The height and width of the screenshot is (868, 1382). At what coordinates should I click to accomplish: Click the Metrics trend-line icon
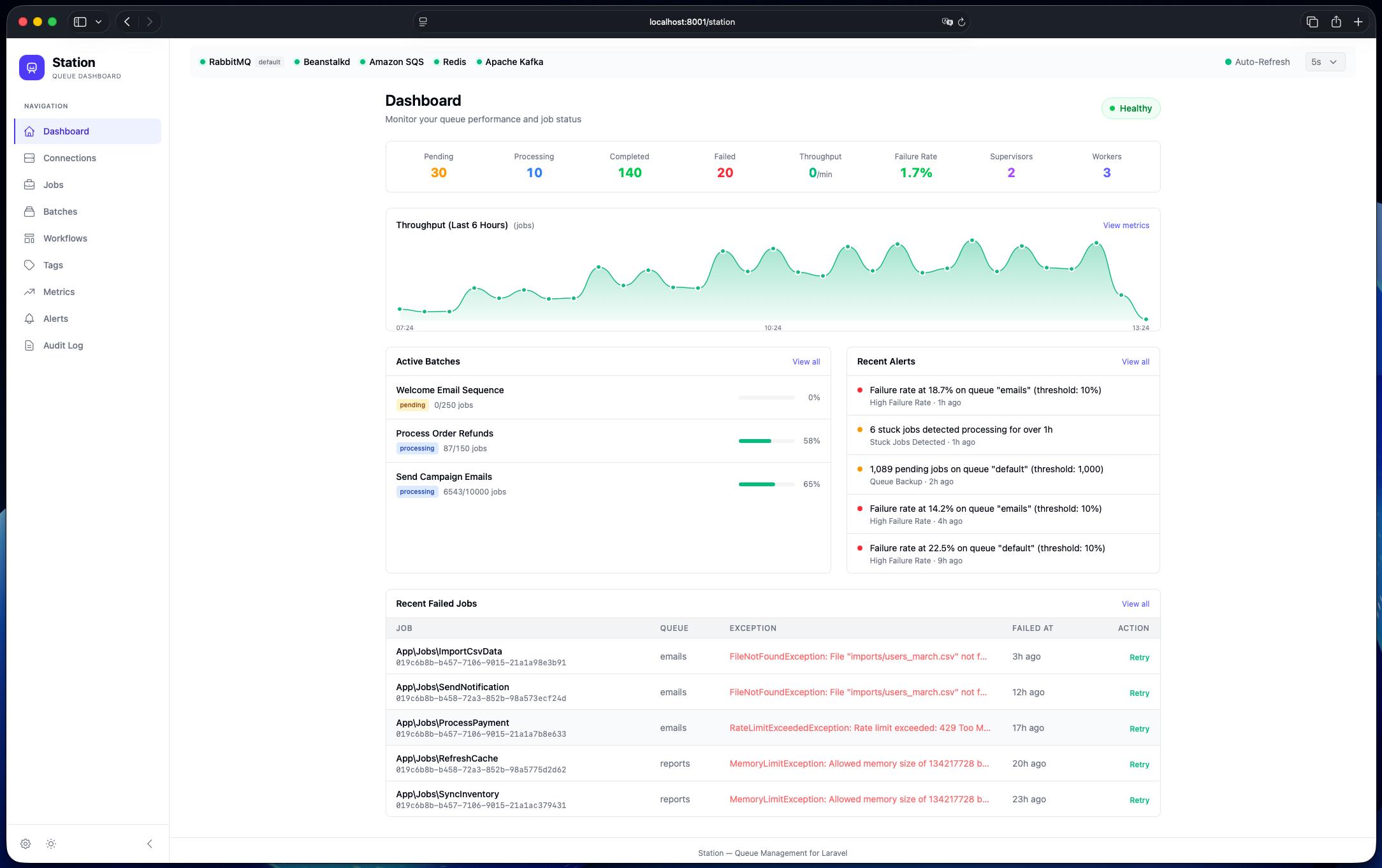coord(29,292)
